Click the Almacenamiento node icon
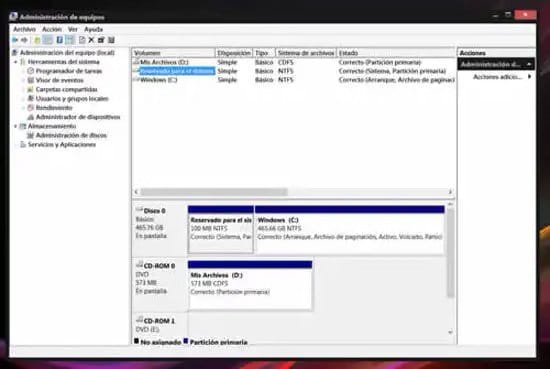The image size is (550, 369). [23, 126]
